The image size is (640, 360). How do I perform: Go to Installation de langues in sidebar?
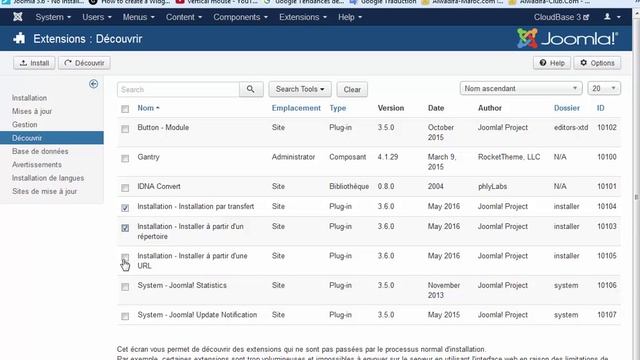click(x=48, y=178)
